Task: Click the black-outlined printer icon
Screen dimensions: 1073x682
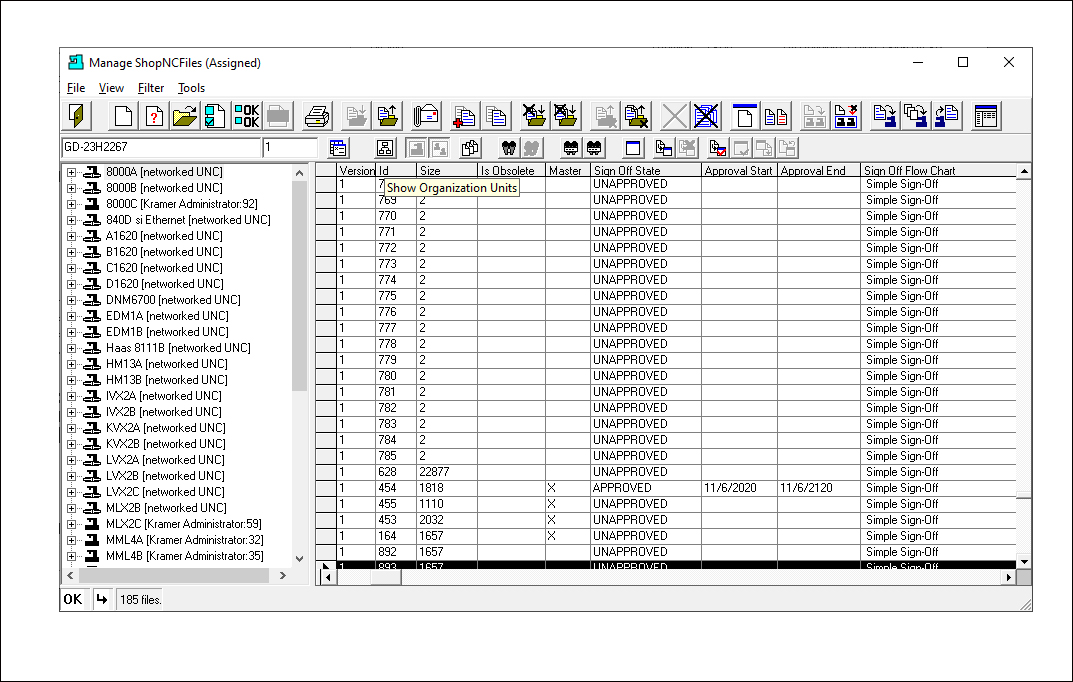Action: (316, 116)
